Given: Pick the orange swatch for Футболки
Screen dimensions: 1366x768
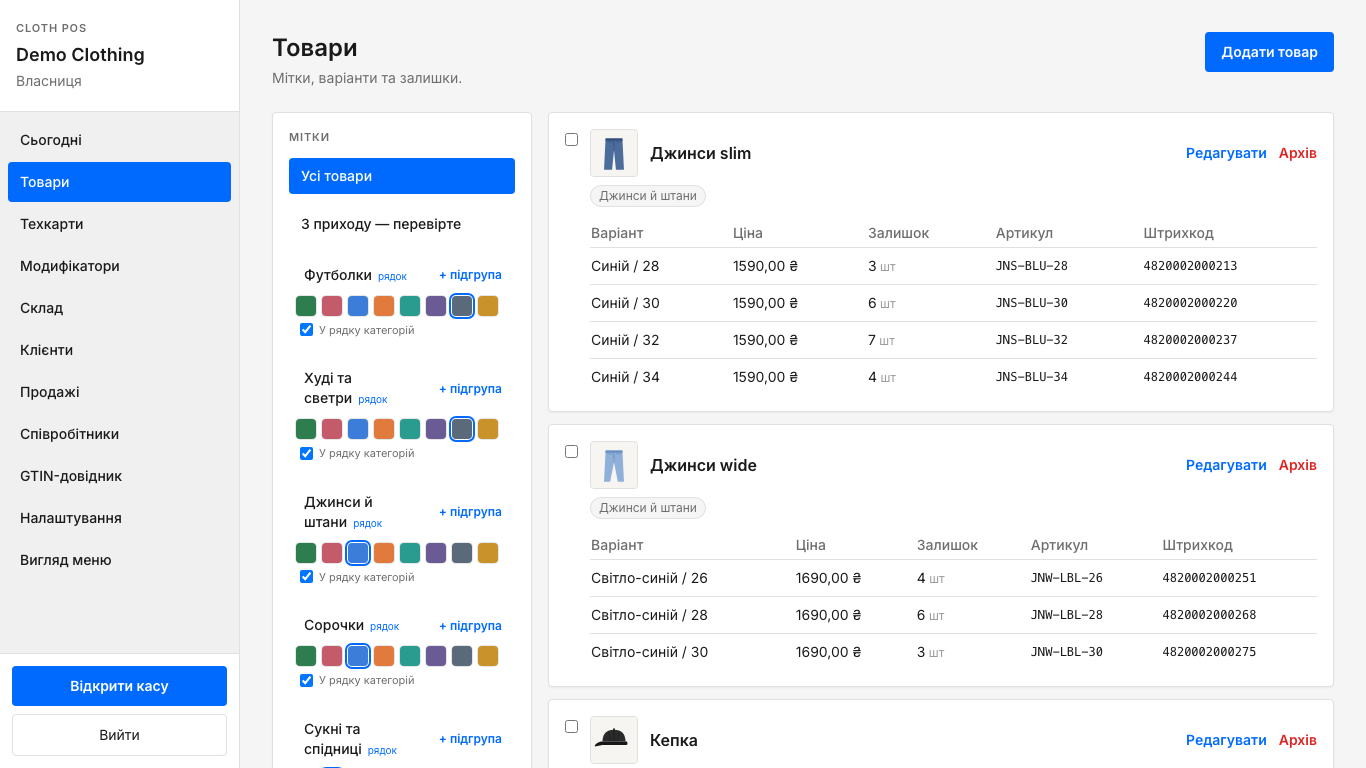Looking at the screenshot, I should [x=384, y=306].
